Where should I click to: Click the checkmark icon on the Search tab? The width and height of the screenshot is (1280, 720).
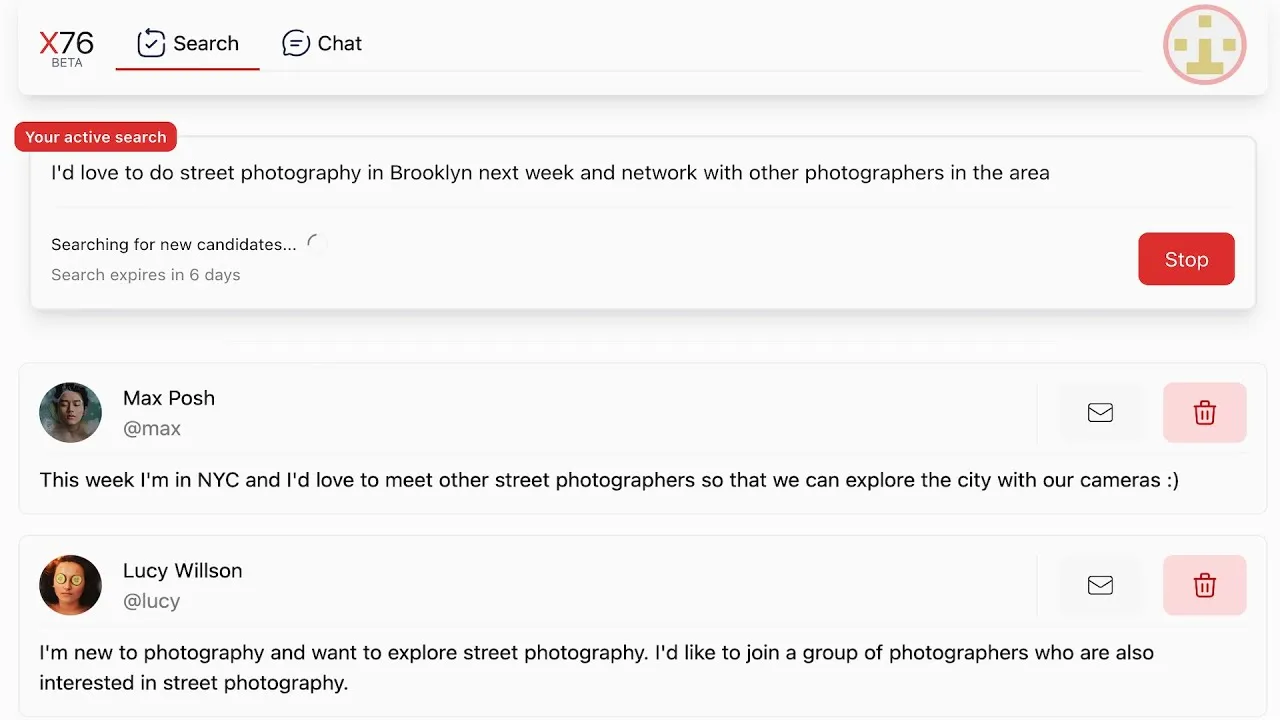pos(151,43)
